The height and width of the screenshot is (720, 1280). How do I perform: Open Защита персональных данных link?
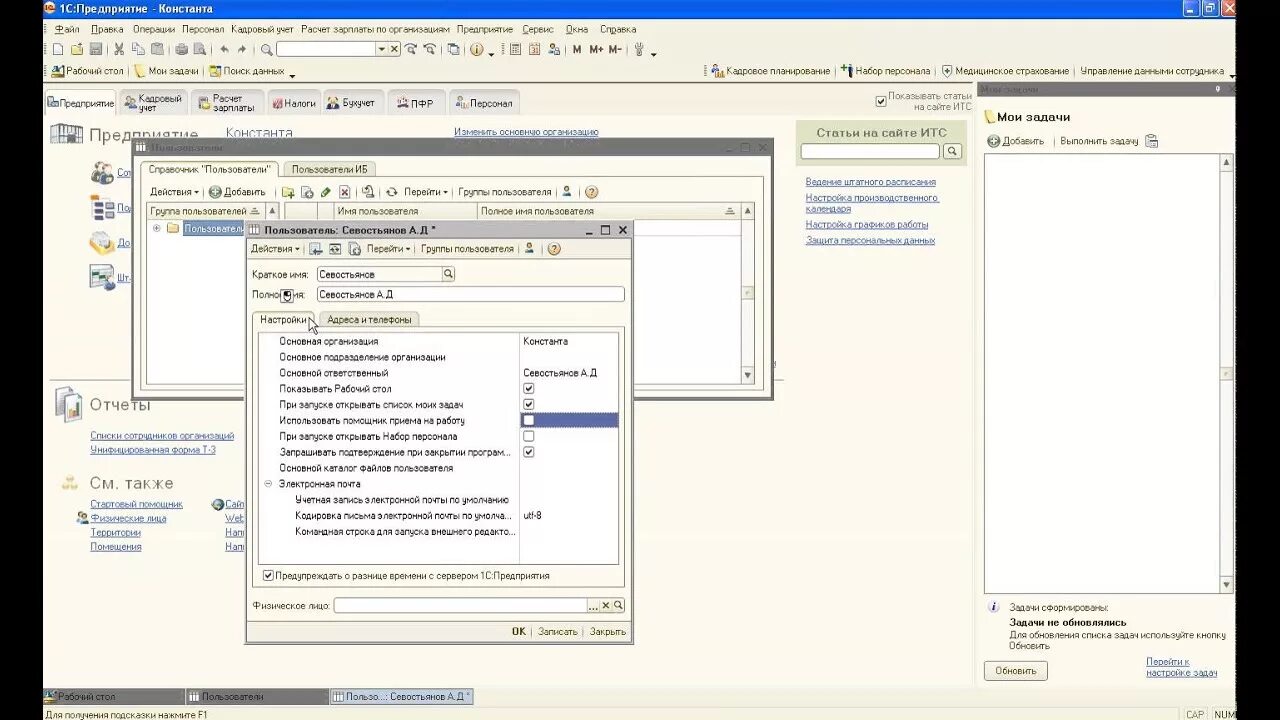tap(871, 240)
